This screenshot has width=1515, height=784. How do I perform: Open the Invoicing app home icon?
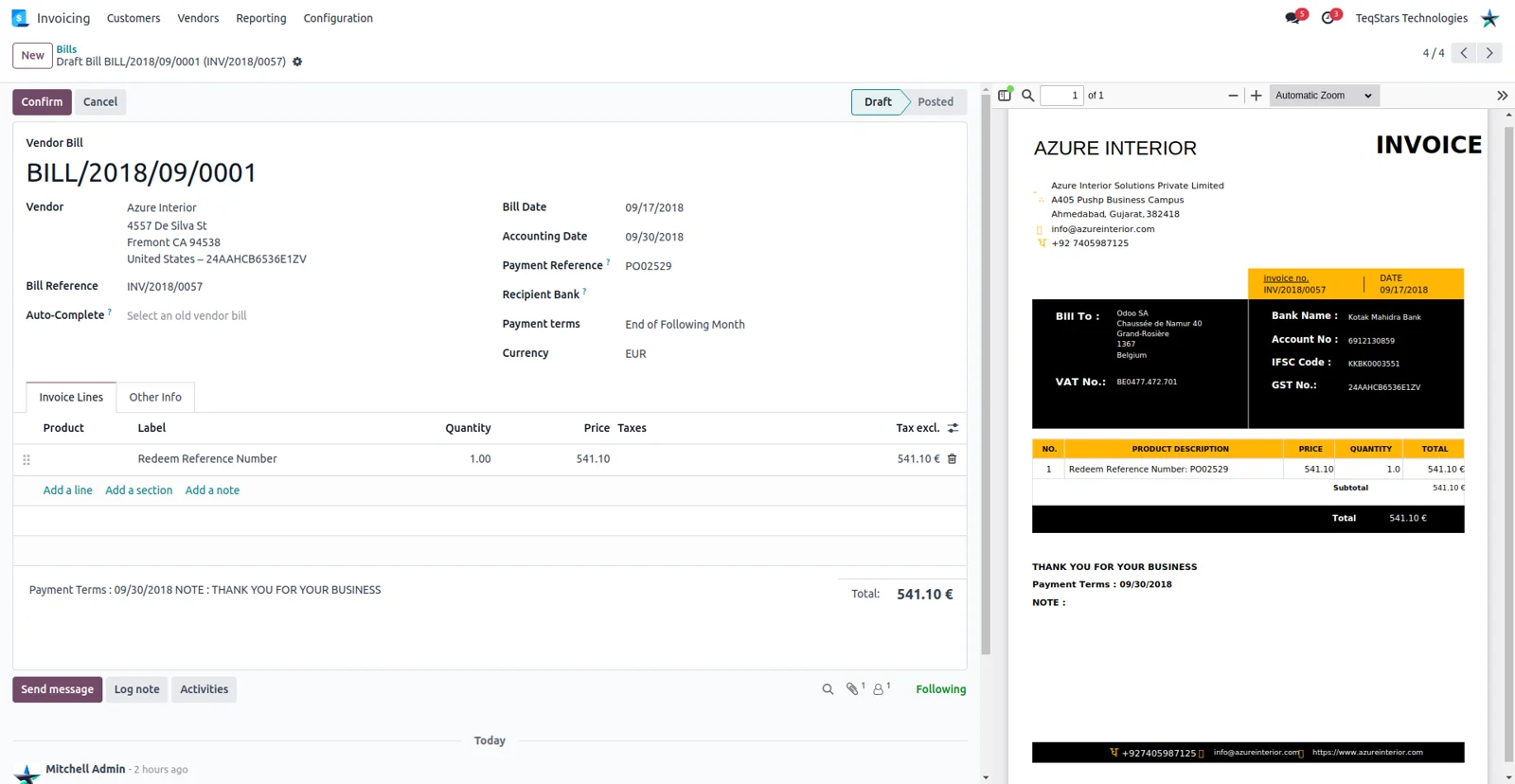coord(19,18)
